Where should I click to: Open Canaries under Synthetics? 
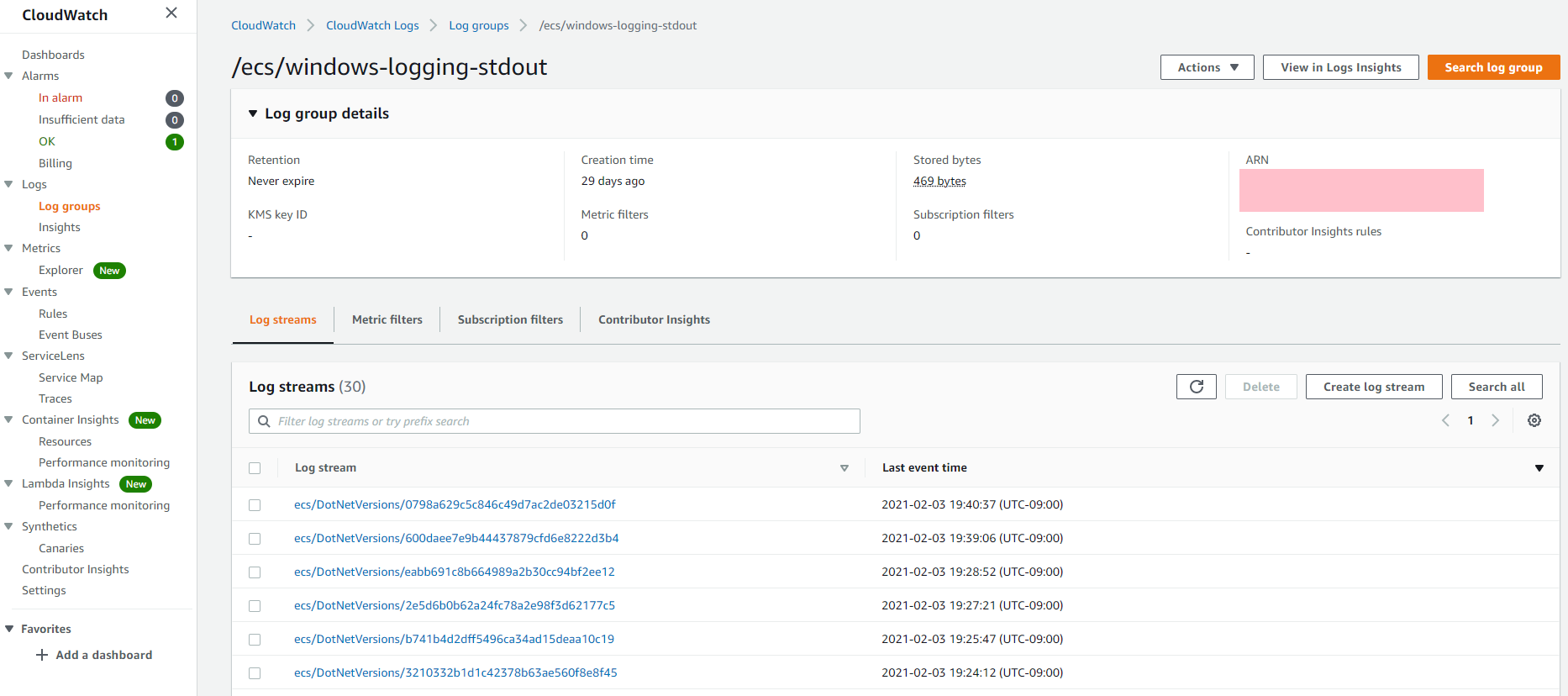pyautogui.click(x=61, y=548)
